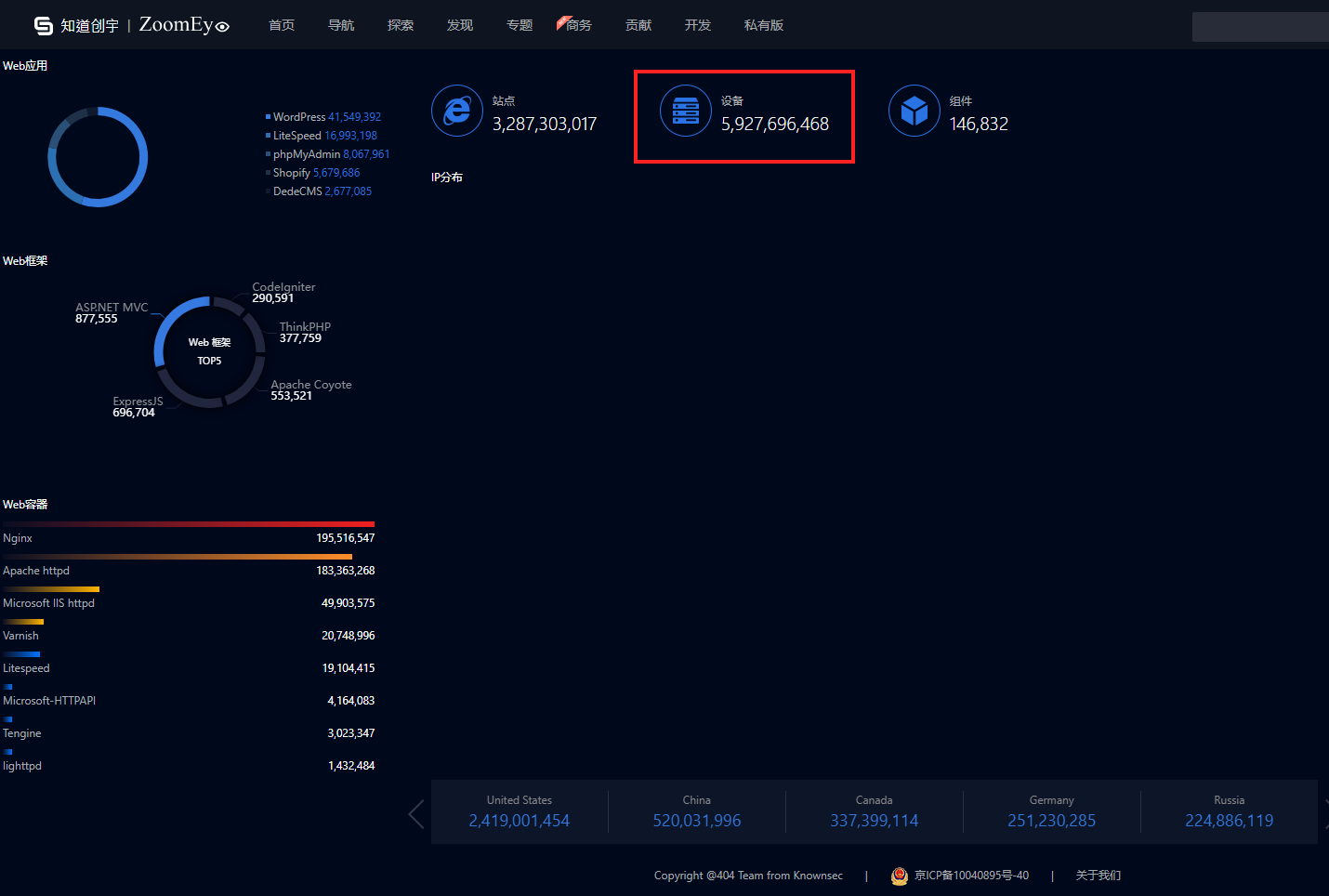Screen dimensions: 1329x896
Task: Click sites count 3,287,303,017
Action: point(545,124)
